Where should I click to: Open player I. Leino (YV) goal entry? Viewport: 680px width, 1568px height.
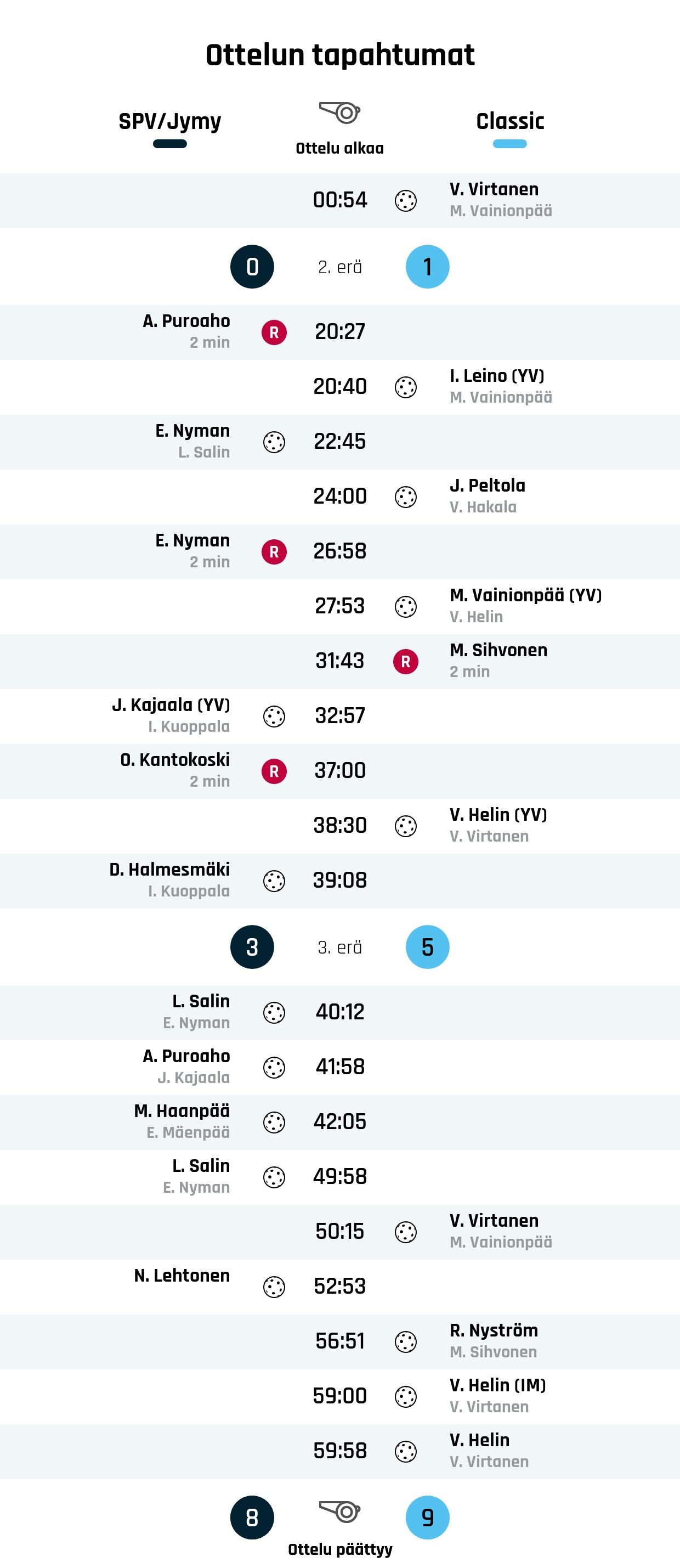[x=497, y=376]
